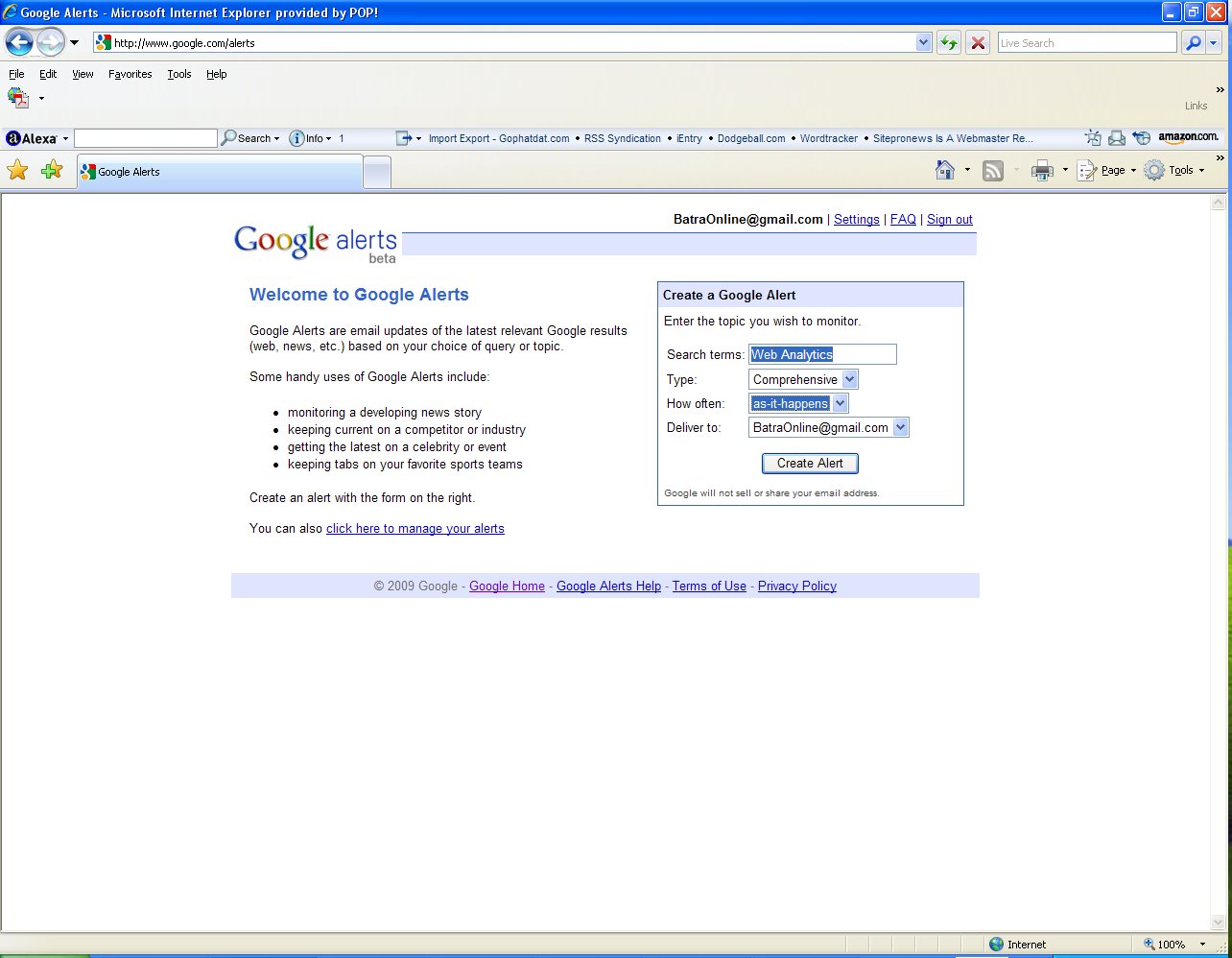Click inside the Search terms field
The height and width of the screenshot is (958, 1232).
coord(822,354)
